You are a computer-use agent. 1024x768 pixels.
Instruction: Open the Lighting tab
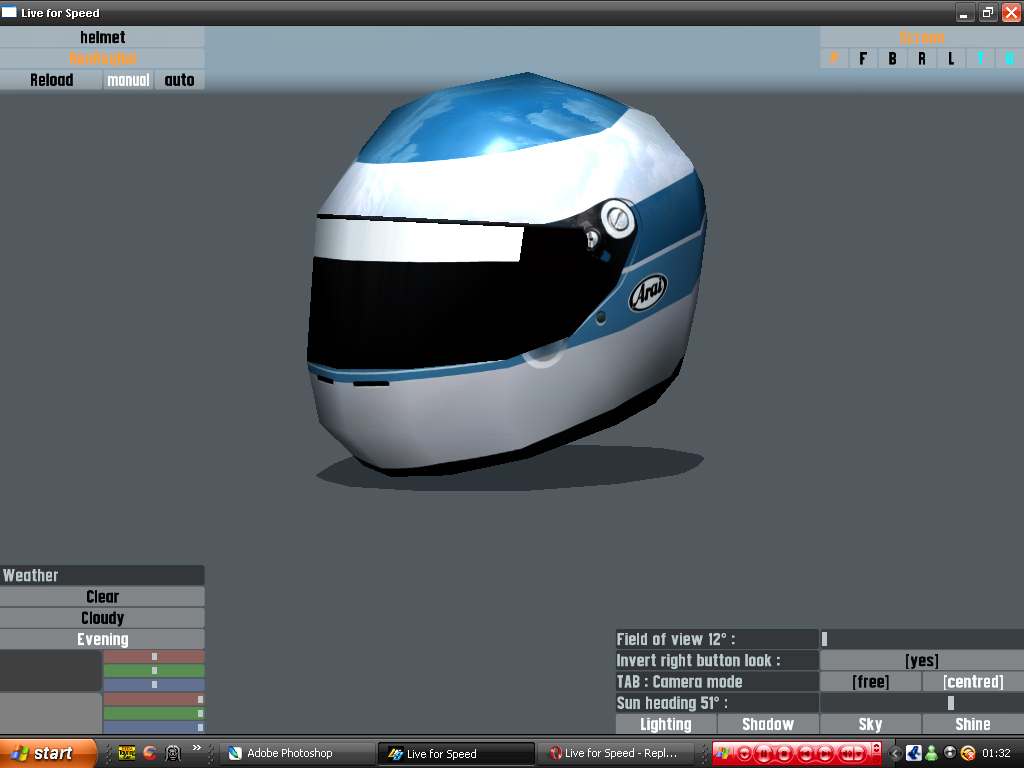(x=665, y=724)
